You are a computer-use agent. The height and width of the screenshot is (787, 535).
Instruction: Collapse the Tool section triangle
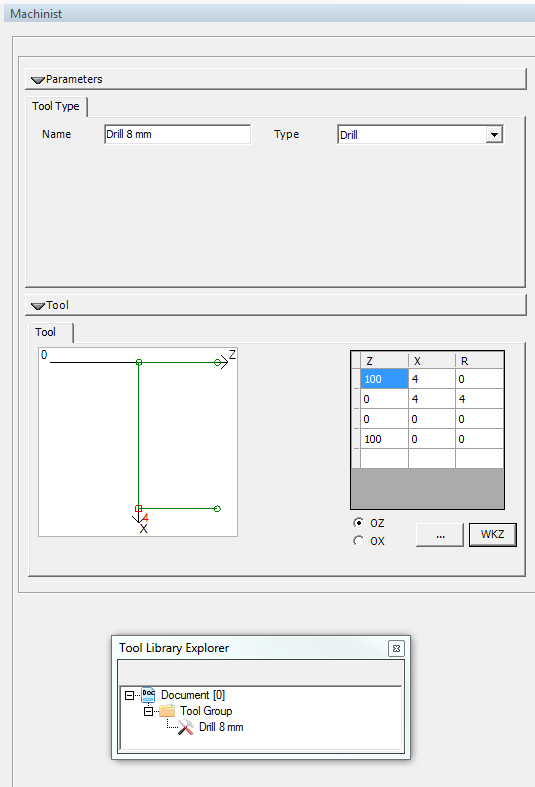[x=38, y=306]
